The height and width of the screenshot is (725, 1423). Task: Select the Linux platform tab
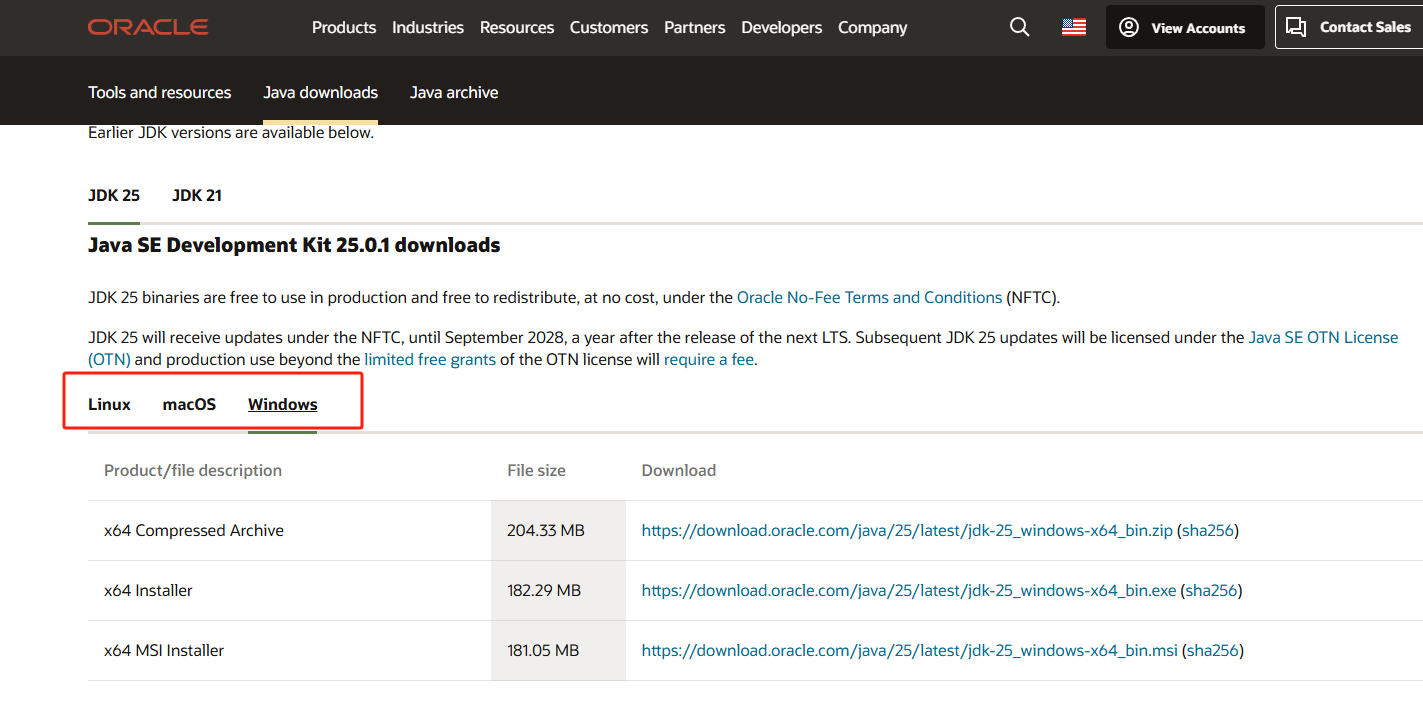(x=110, y=404)
